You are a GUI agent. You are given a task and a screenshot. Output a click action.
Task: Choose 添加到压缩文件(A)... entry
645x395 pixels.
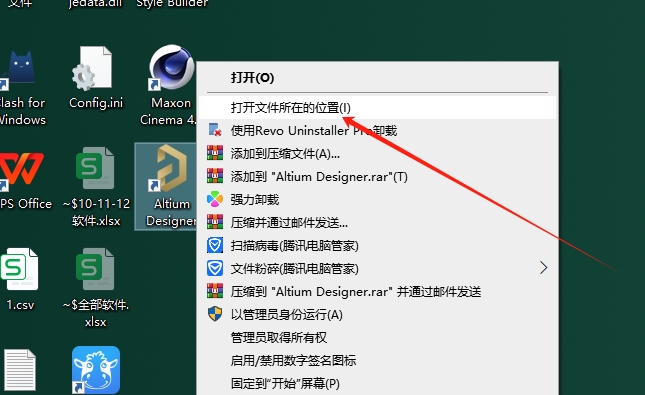(x=377, y=153)
